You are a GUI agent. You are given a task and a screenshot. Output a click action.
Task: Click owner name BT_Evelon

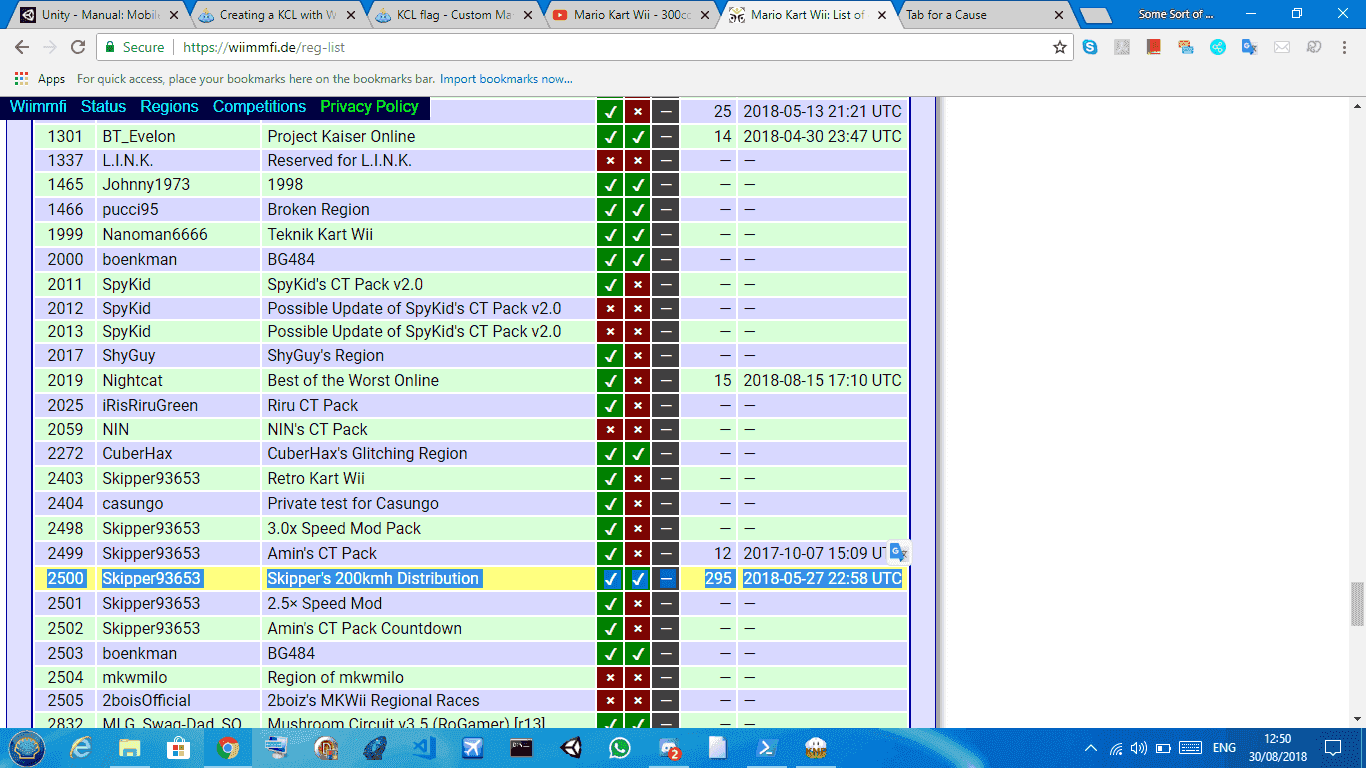point(139,136)
